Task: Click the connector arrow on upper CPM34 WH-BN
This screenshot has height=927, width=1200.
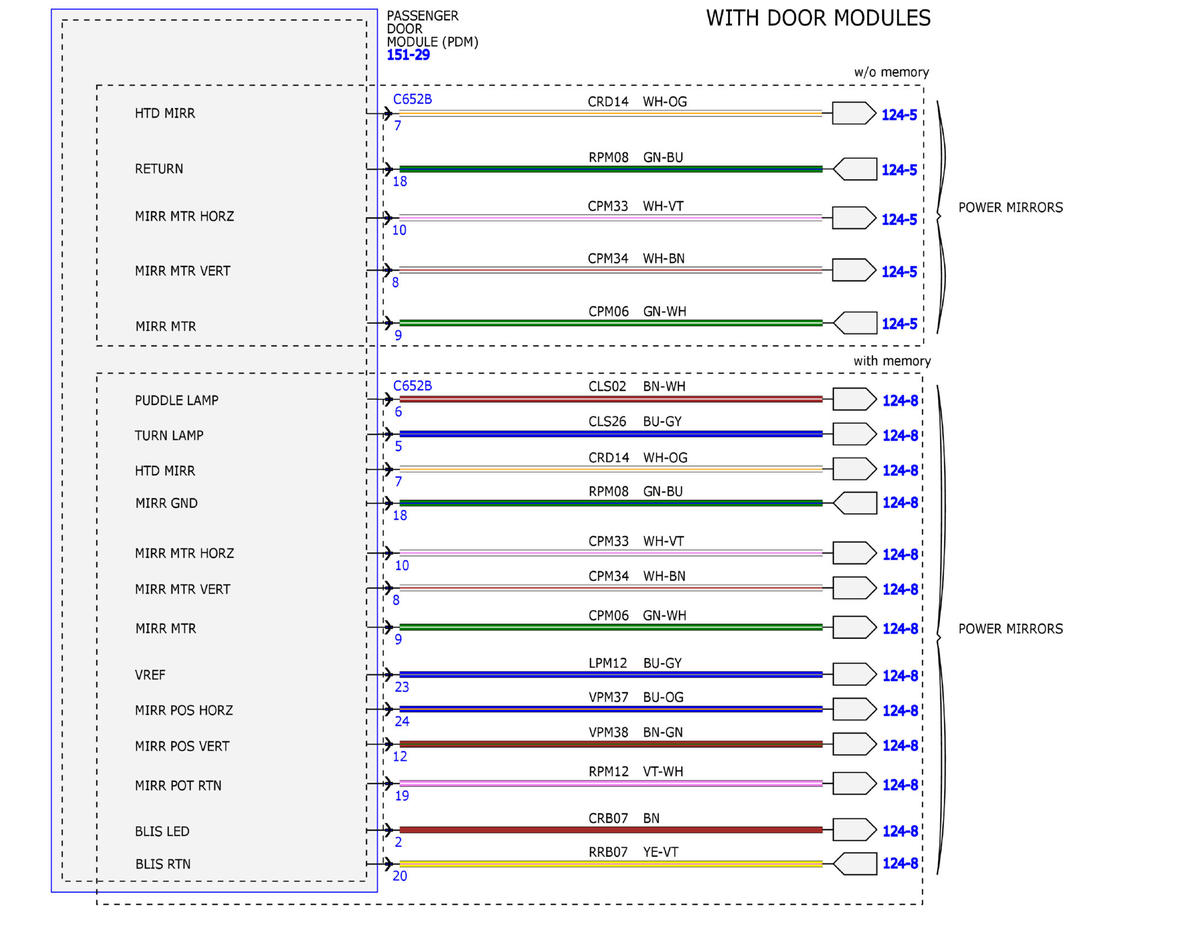Action: pos(854,270)
